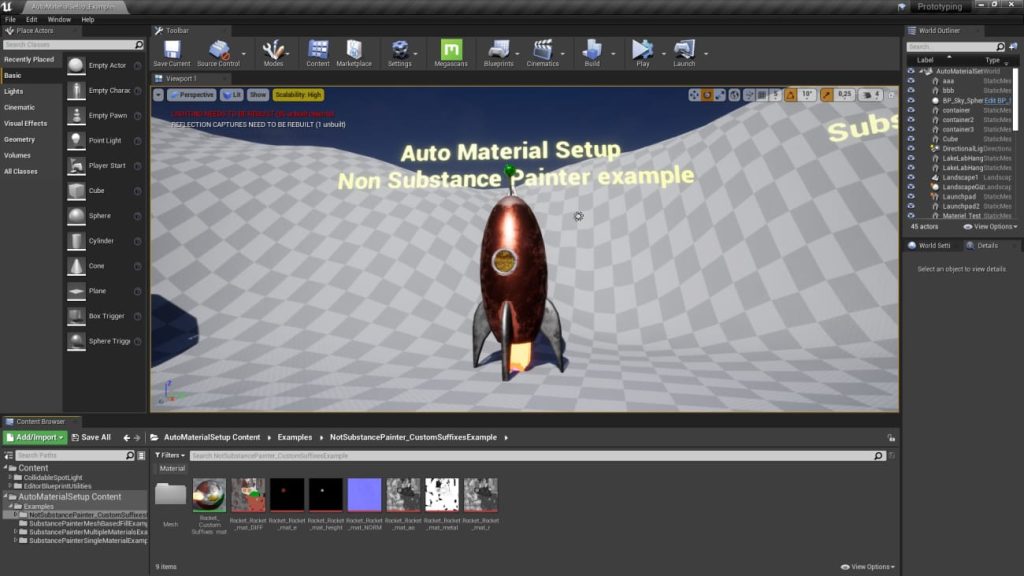Open the Modes toolbar icon
1024x576 pixels.
274,52
